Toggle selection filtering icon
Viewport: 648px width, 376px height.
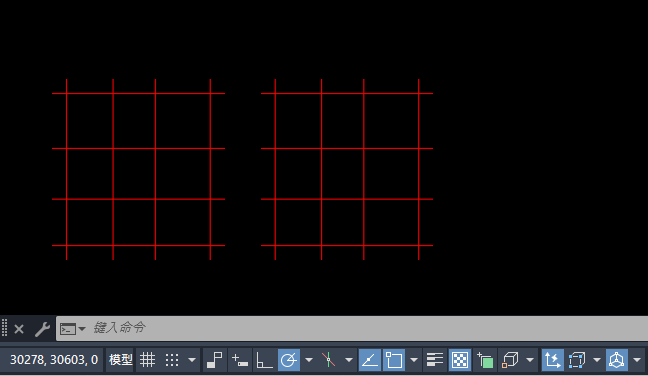(x=577, y=360)
